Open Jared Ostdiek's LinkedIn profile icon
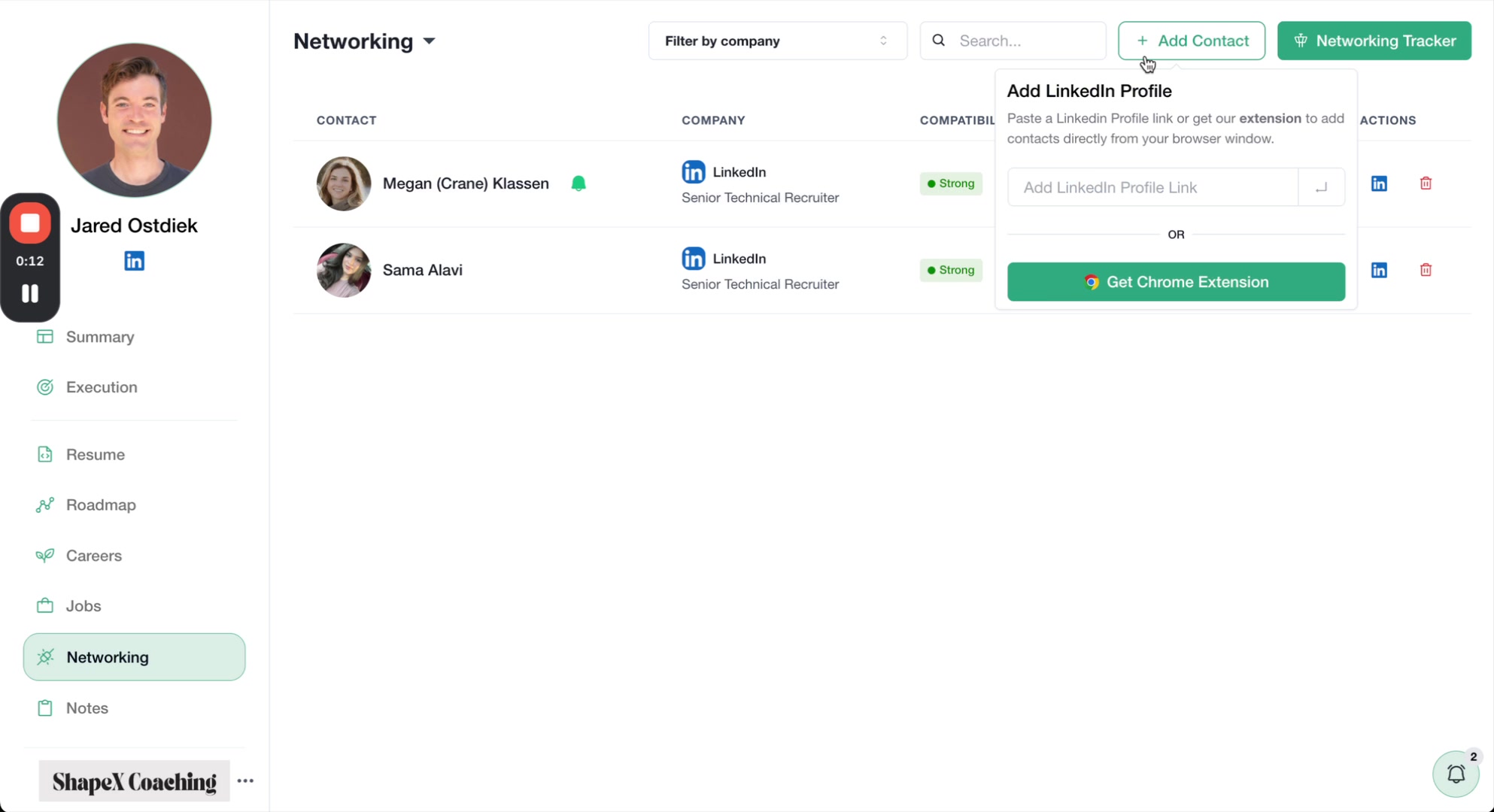This screenshot has height=812, width=1494. pyautogui.click(x=134, y=260)
